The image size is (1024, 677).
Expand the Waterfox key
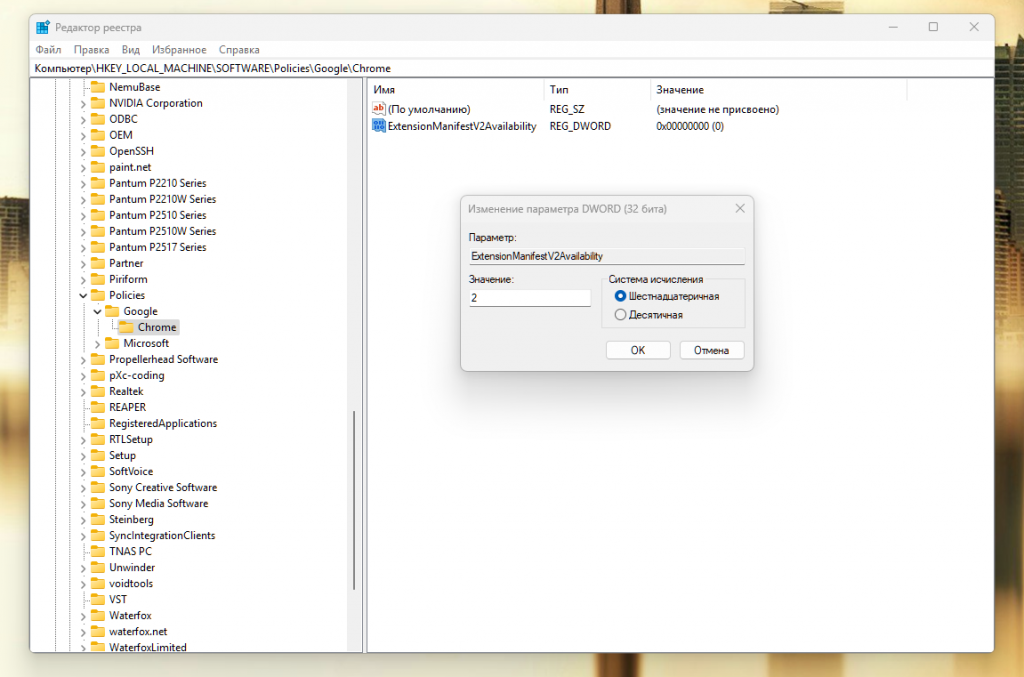(x=83, y=616)
